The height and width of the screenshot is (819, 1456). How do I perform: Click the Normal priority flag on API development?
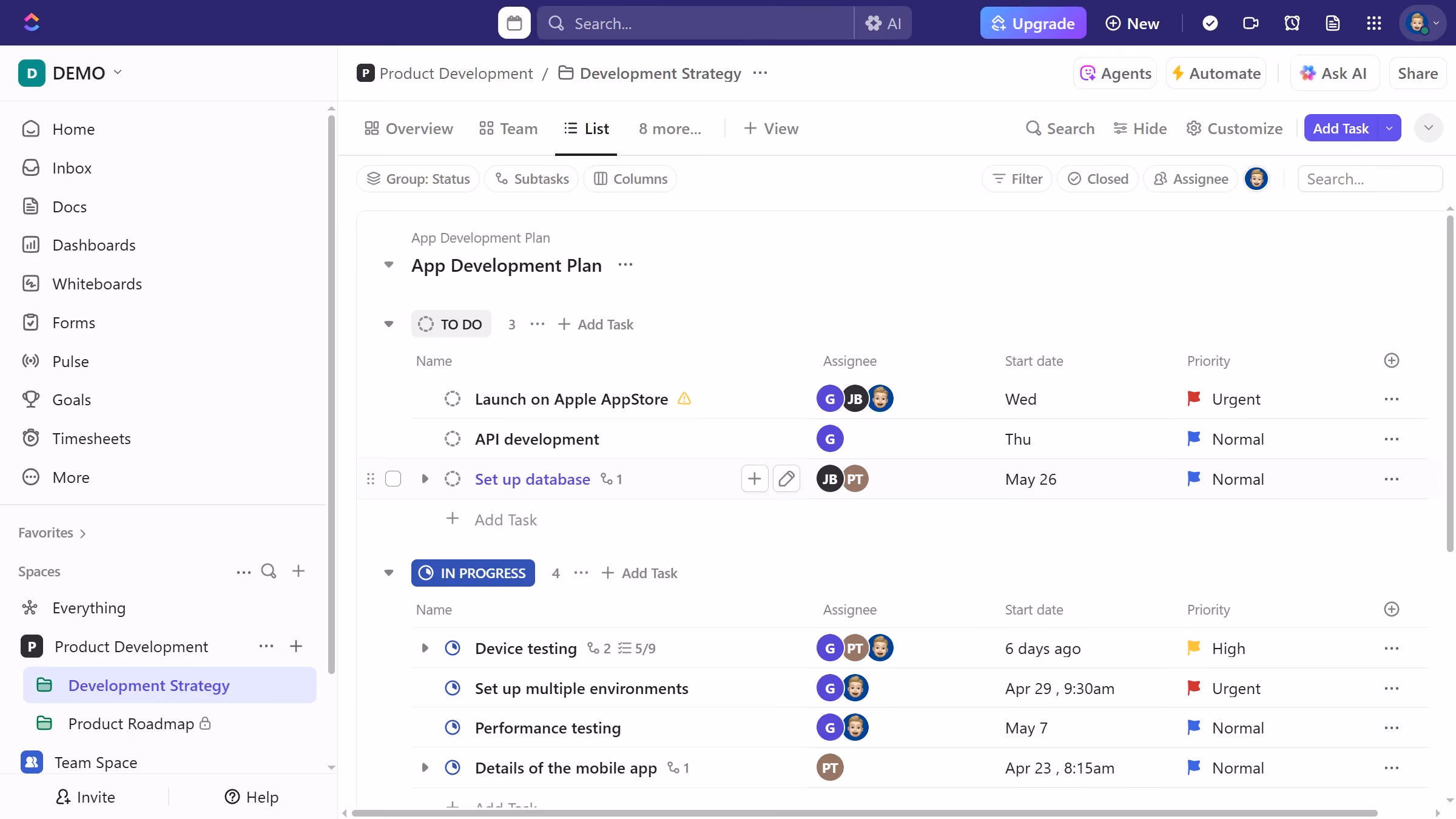1193,439
